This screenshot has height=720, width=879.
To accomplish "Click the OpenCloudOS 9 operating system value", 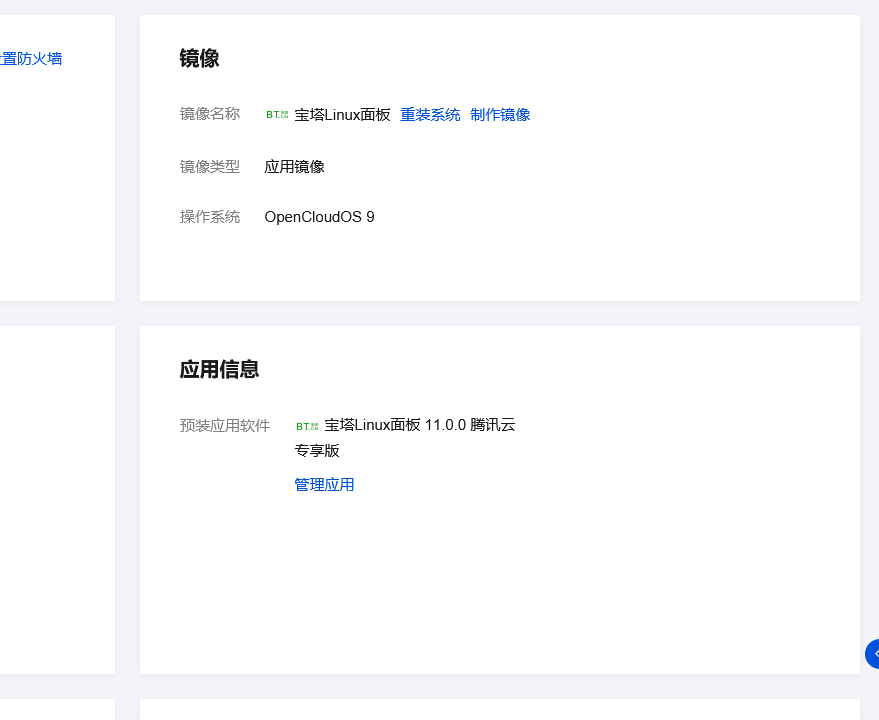I will [x=319, y=217].
